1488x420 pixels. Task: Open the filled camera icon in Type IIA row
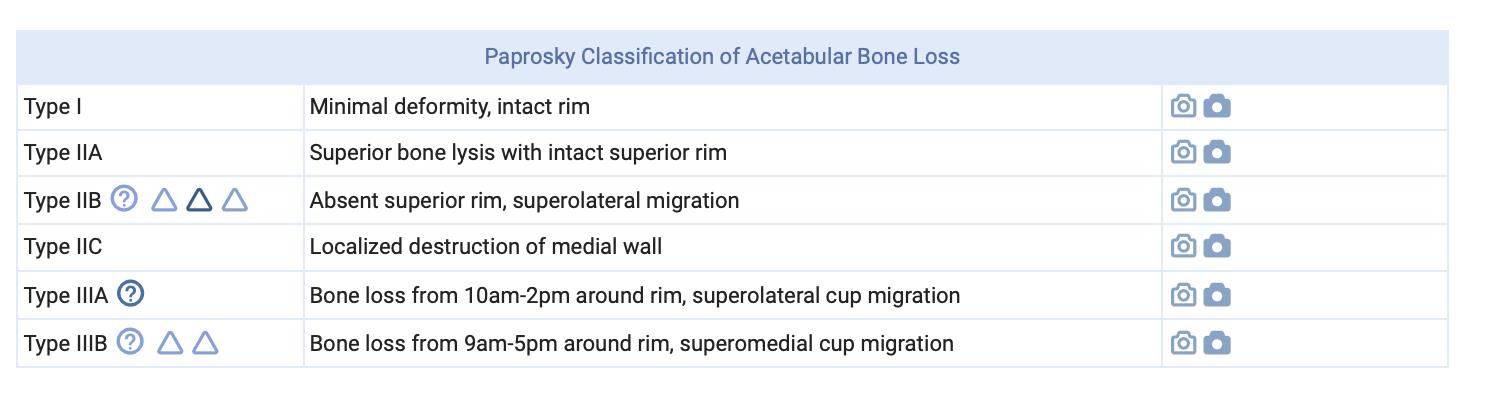(1217, 152)
